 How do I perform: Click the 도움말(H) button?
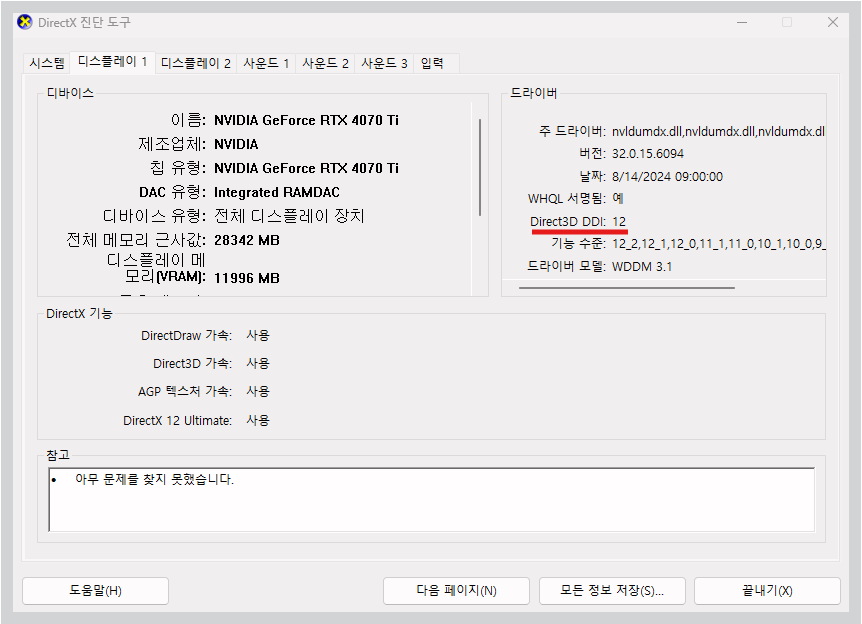tap(95, 590)
